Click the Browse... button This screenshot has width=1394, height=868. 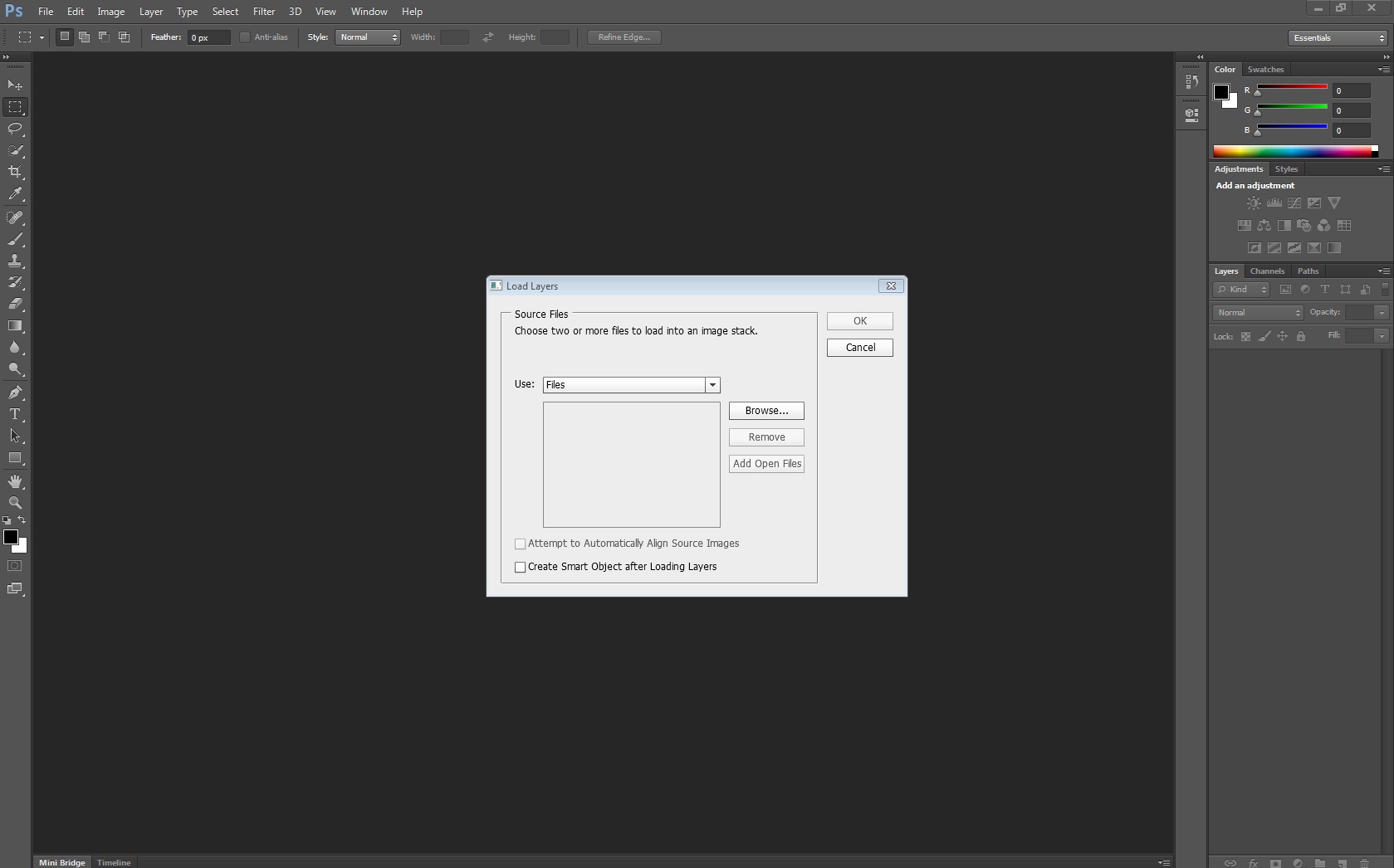pos(766,411)
